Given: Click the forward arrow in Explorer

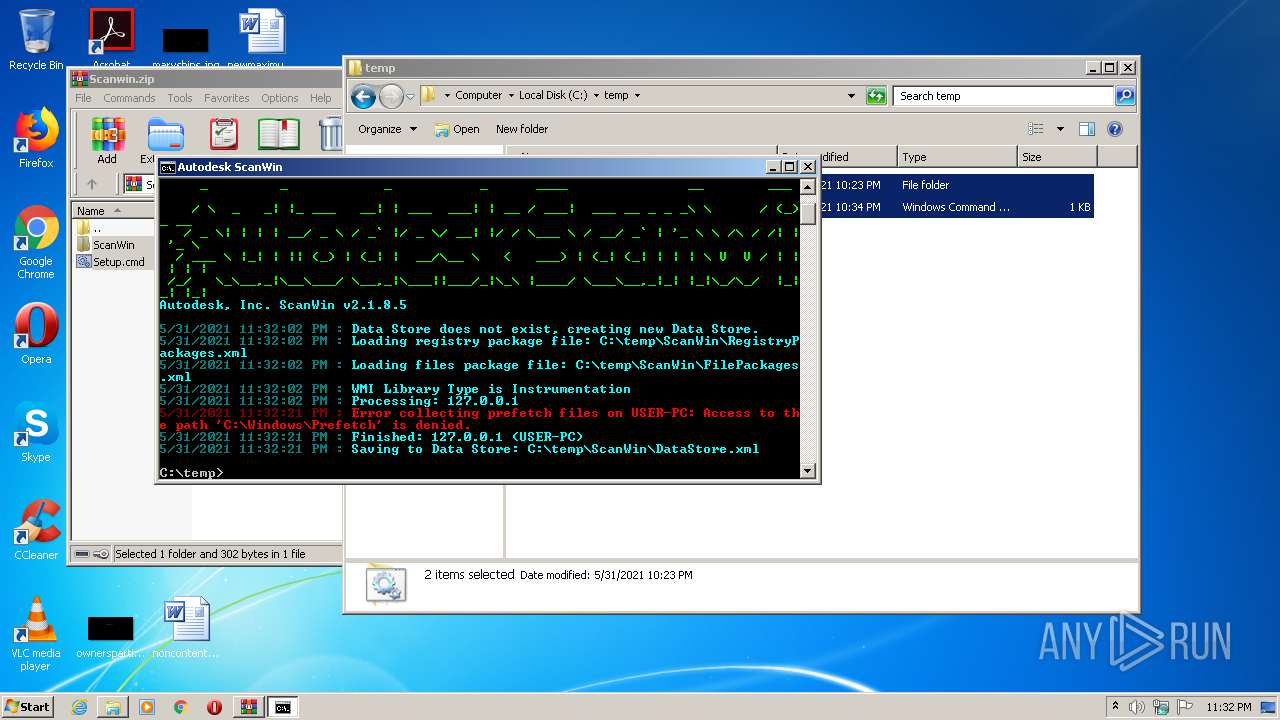Looking at the screenshot, I should (x=391, y=96).
